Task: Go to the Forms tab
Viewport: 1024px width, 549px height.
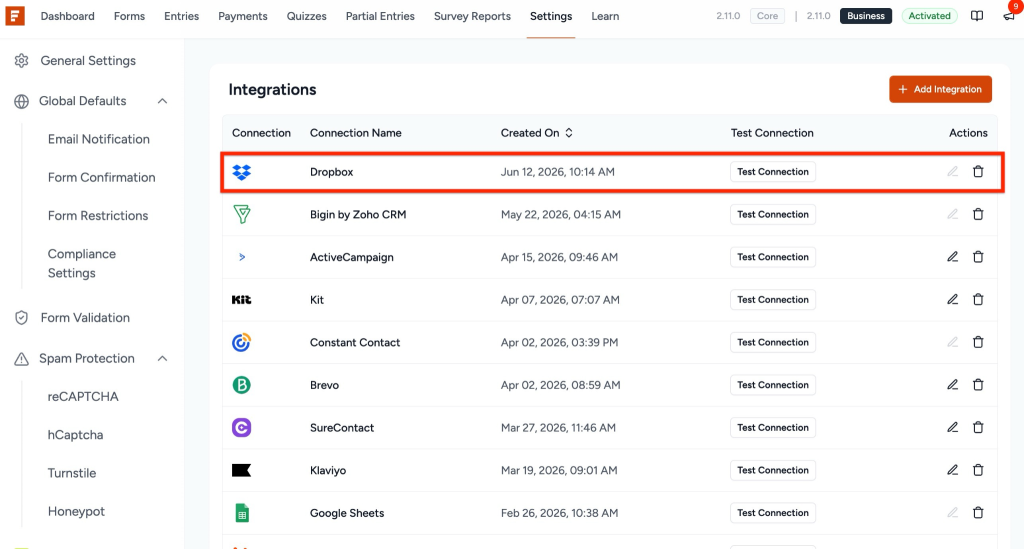Action: pos(129,16)
